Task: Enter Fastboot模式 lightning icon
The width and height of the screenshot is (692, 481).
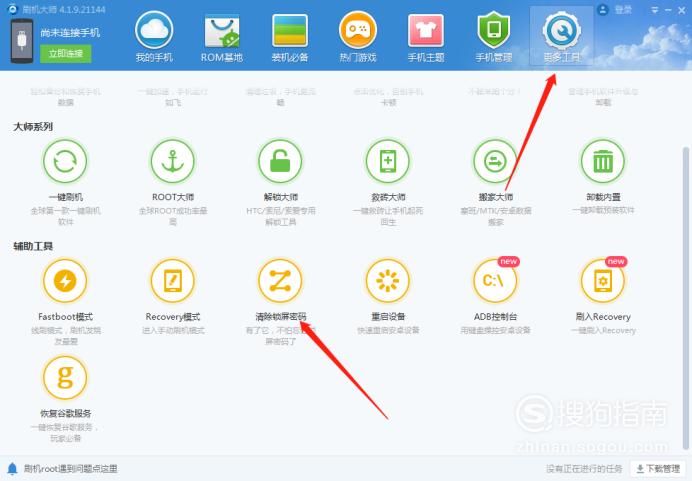Action: click(65, 281)
